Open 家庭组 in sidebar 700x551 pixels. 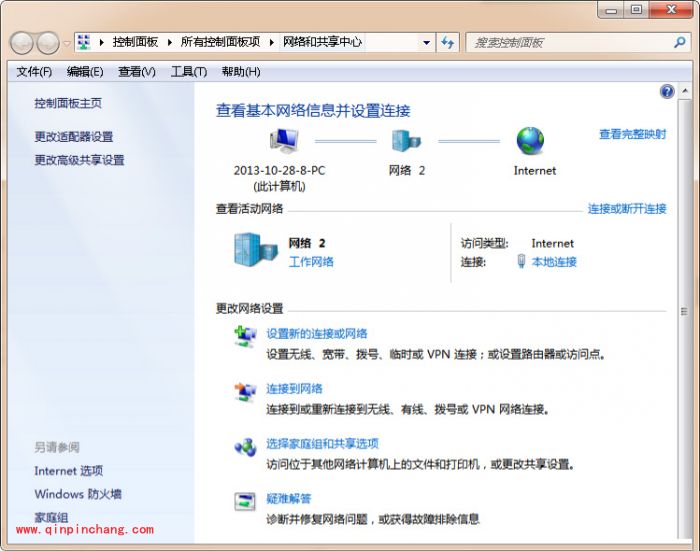pos(51,517)
